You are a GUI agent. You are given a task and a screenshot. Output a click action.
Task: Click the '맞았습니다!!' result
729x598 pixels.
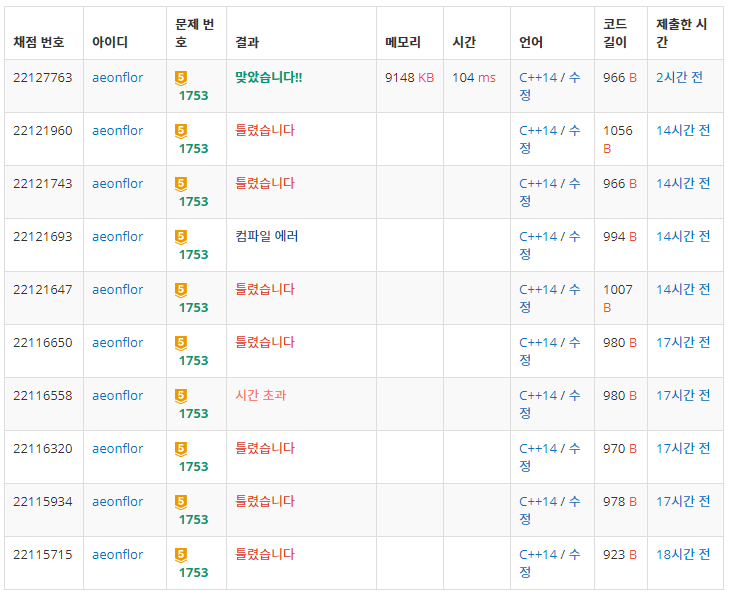coord(269,78)
